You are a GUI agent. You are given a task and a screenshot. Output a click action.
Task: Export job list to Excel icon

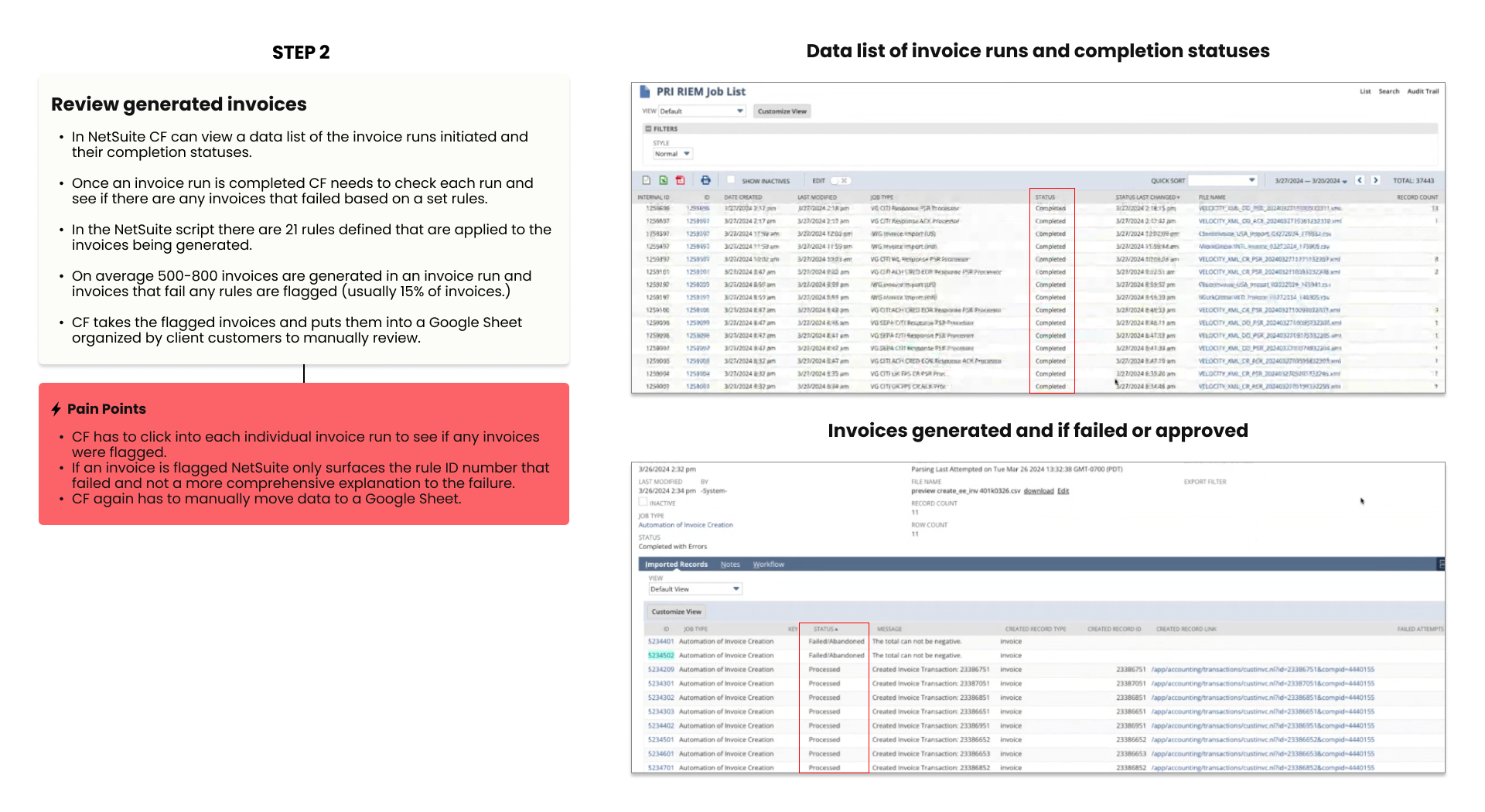[664, 180]
